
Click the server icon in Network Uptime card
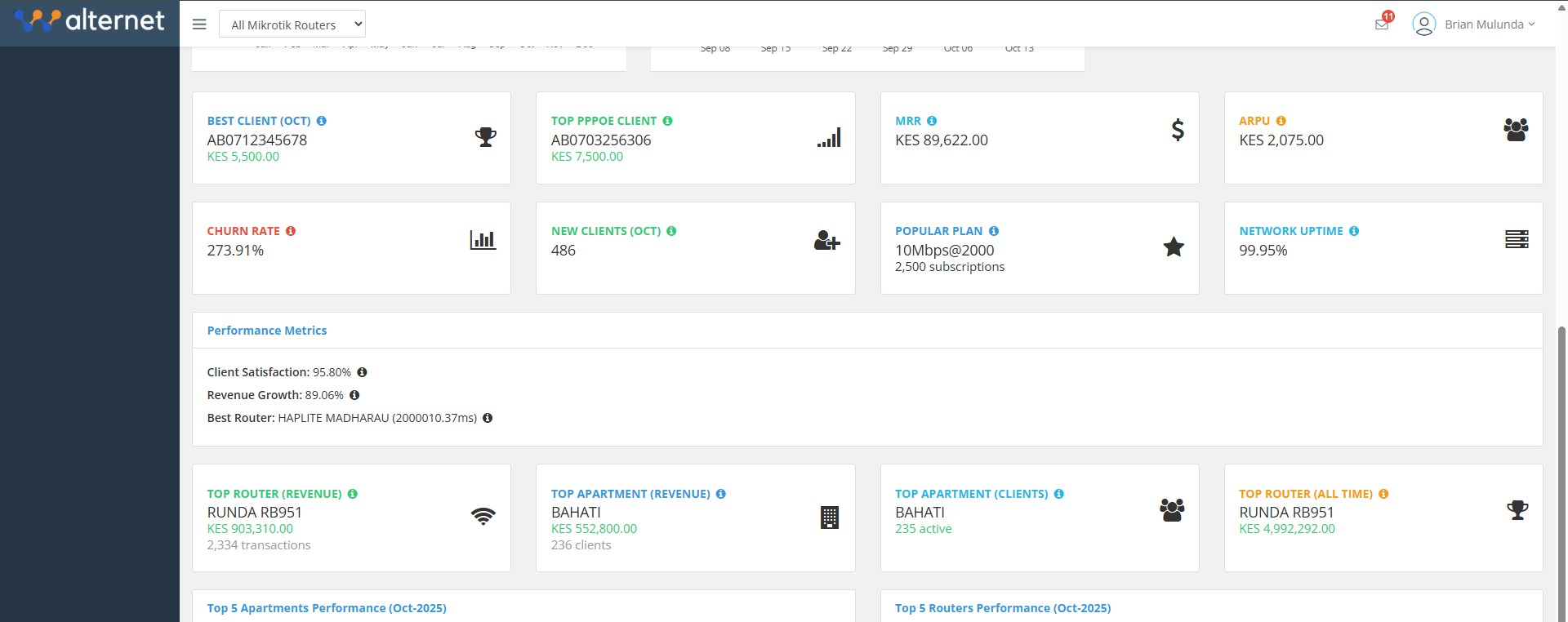[1517, 239]
